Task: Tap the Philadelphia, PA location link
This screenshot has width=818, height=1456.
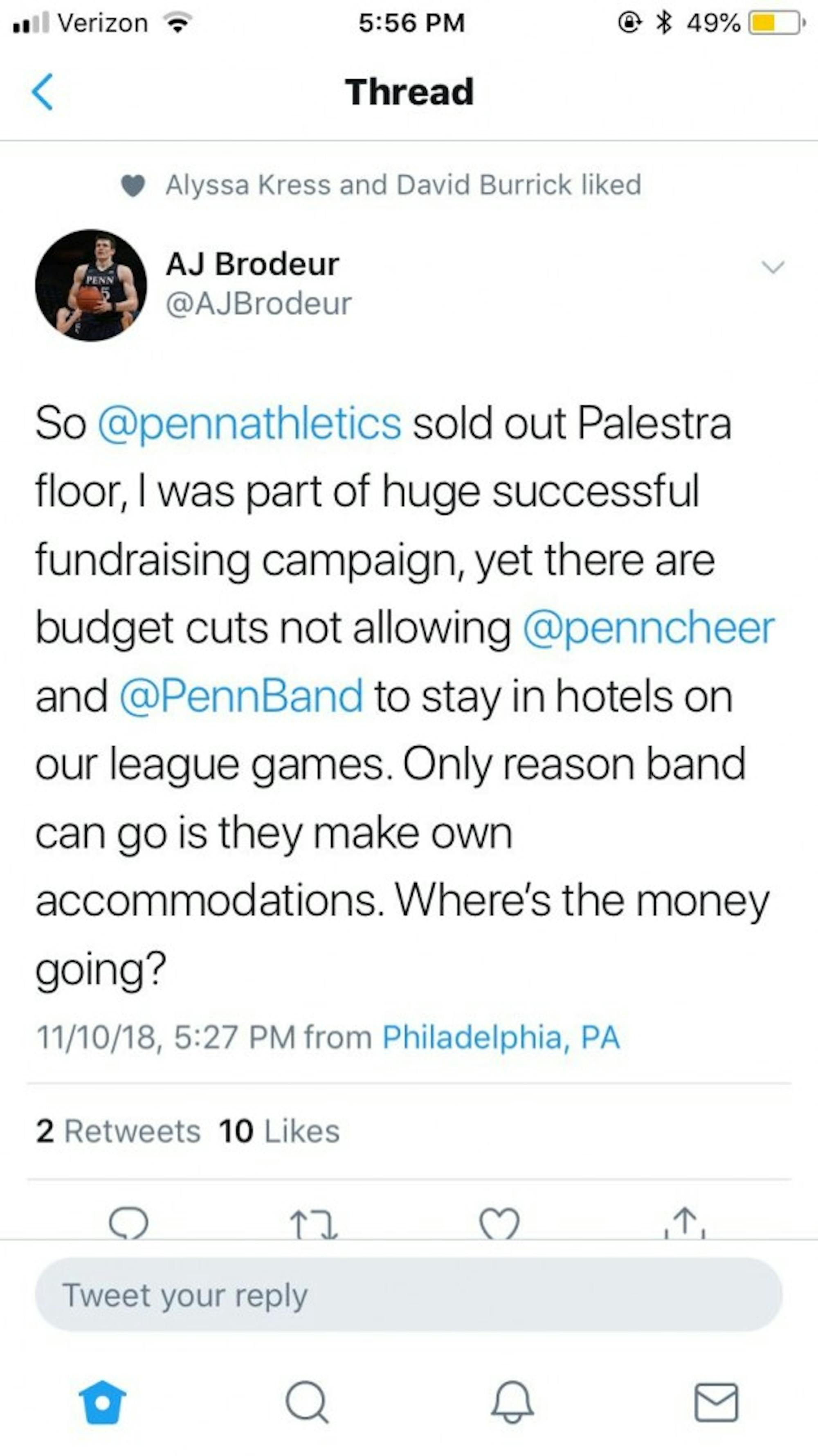Action: [x=501, y=1037]
